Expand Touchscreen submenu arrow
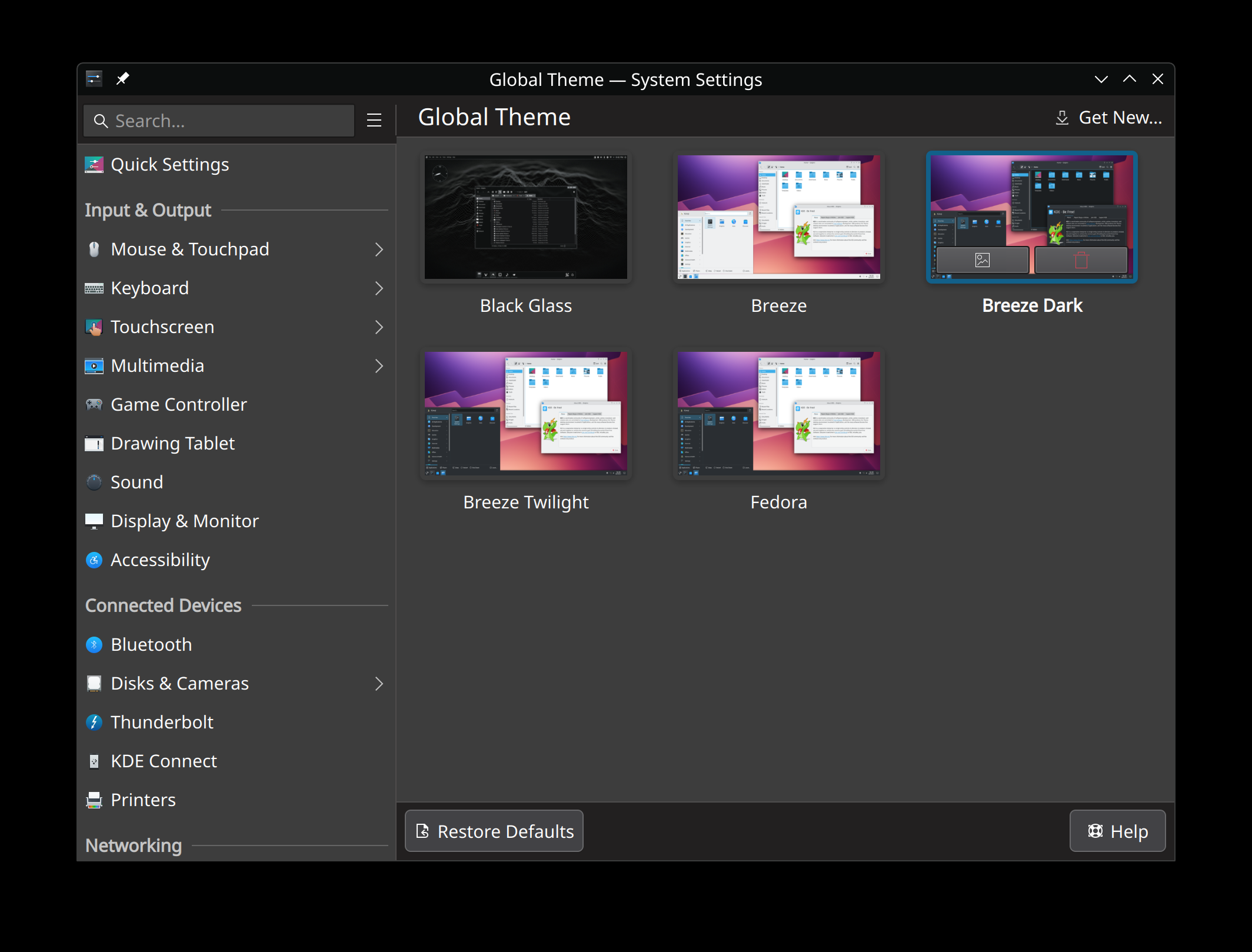1252x952 pixels. 379,327
